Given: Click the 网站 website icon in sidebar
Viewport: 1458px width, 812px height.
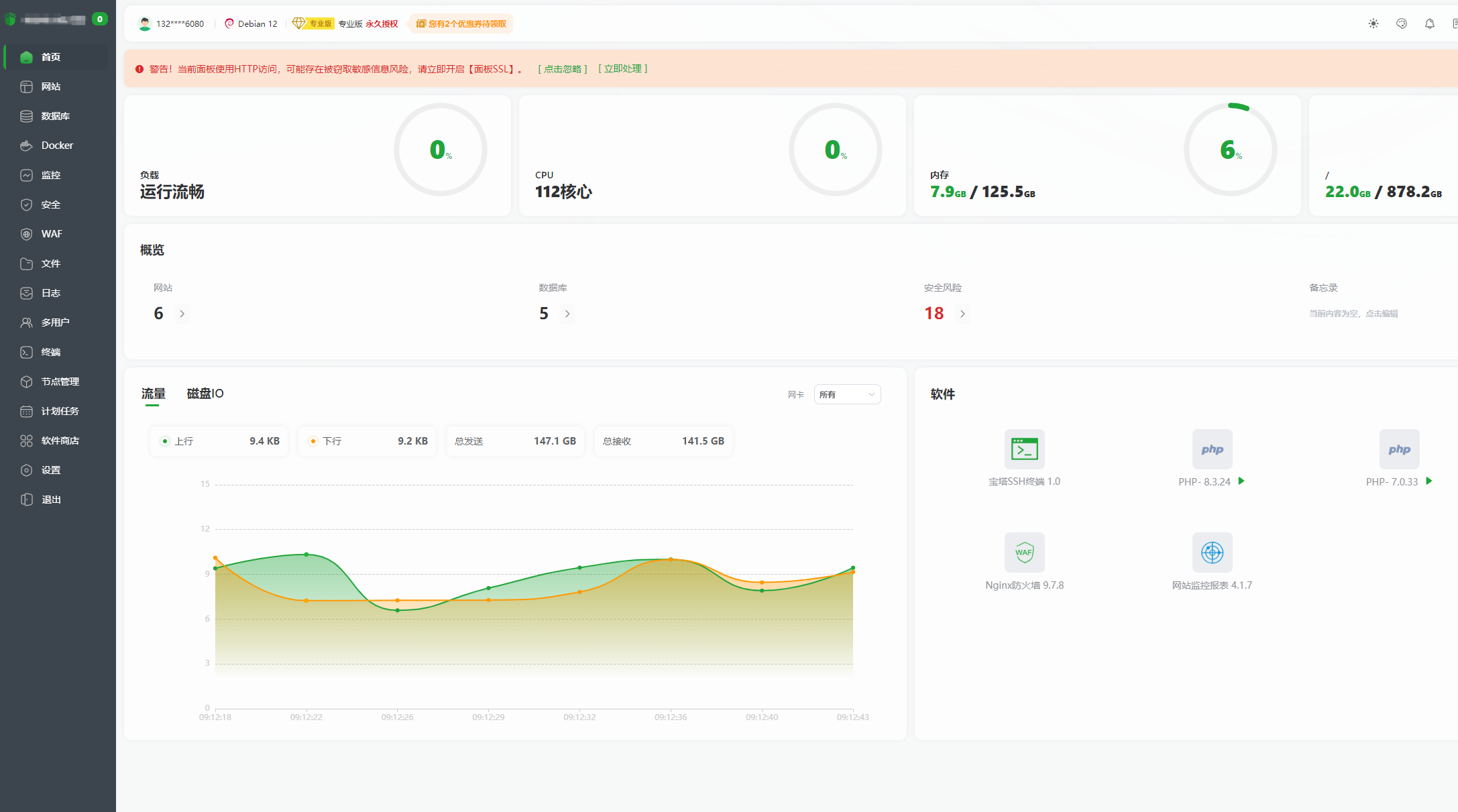Looking at the screenshot, I should 26,86.
